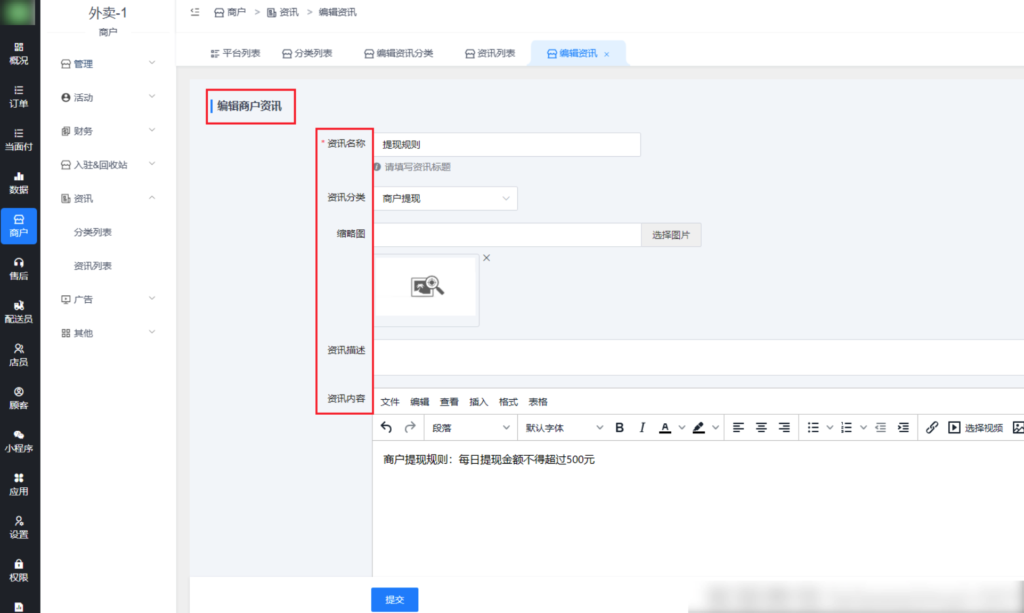The width and height of the screenshot is (1024, 613).
Task: Insert a bulleted list
Action: (x=815, y=427)
